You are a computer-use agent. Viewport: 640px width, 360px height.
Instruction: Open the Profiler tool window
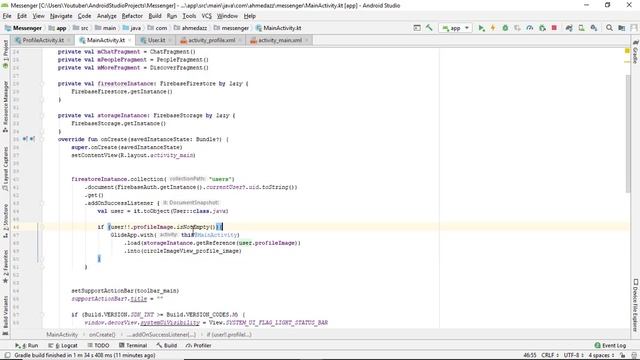click(199, 345)
